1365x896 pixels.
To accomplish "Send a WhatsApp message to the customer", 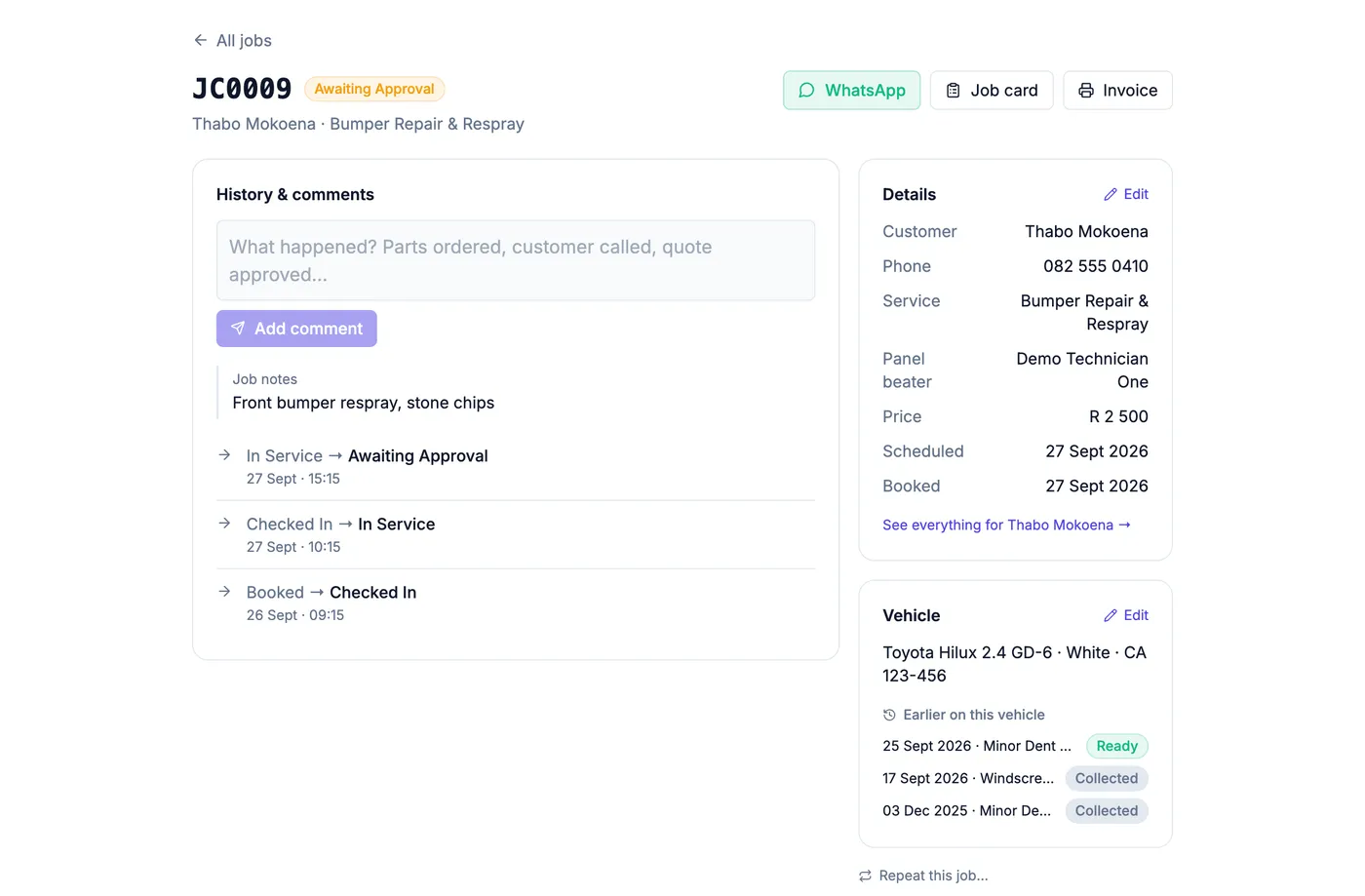I will 851,91.
